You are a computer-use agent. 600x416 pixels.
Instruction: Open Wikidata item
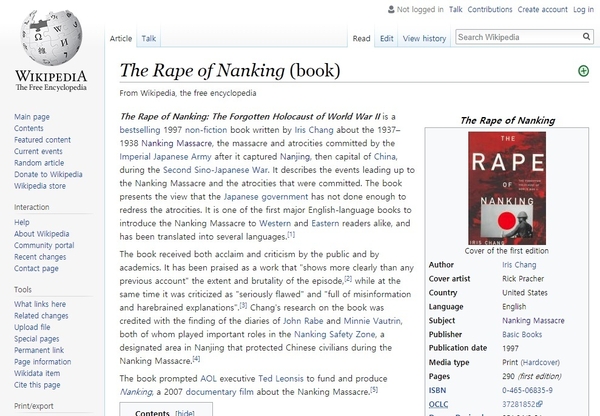tap(37, 373)
